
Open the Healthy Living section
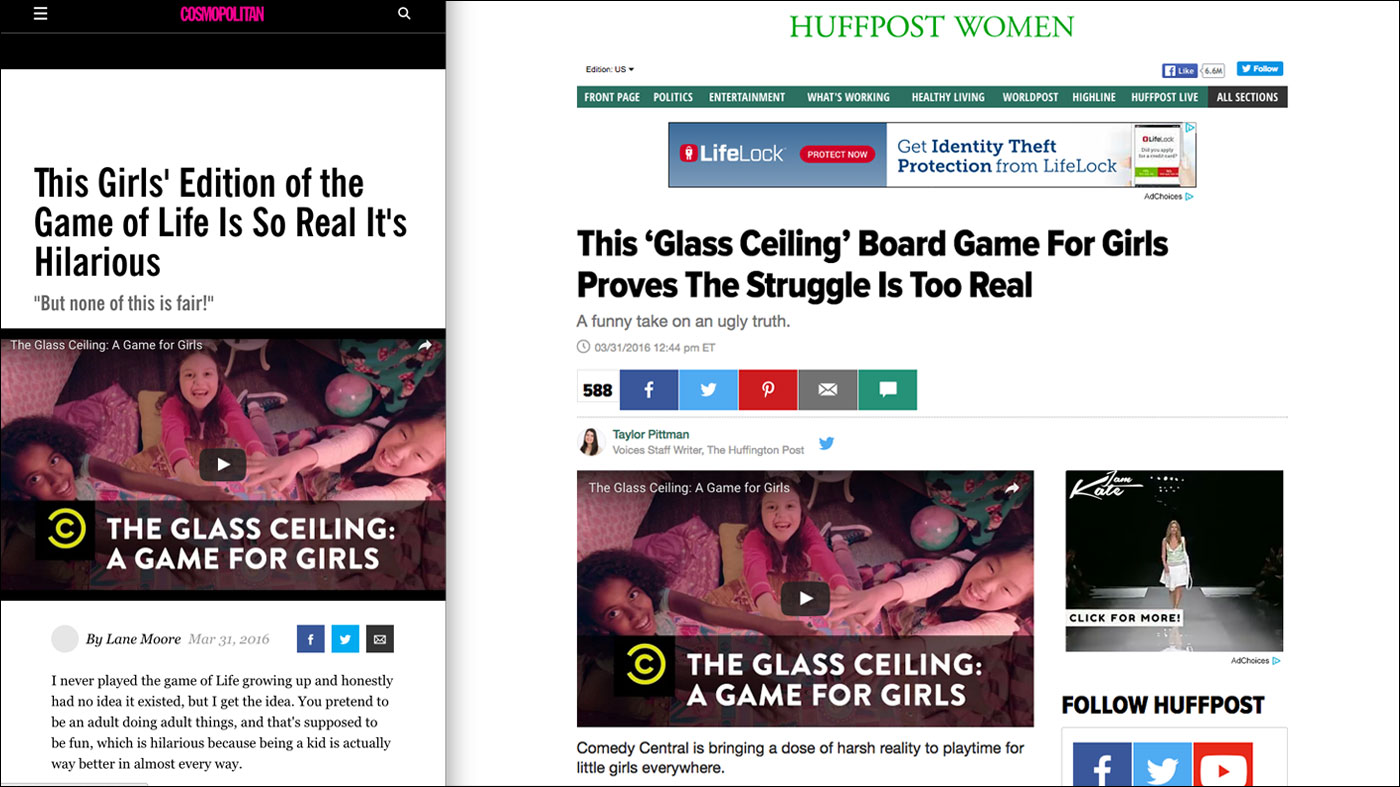pyautogui.click(x=948, y=97)
